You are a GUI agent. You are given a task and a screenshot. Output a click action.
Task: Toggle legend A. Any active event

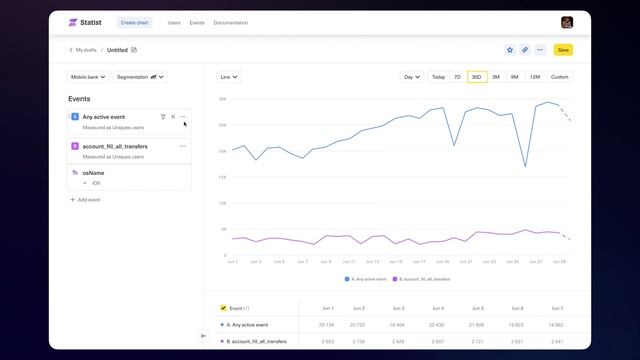click(x=366, y=279)
